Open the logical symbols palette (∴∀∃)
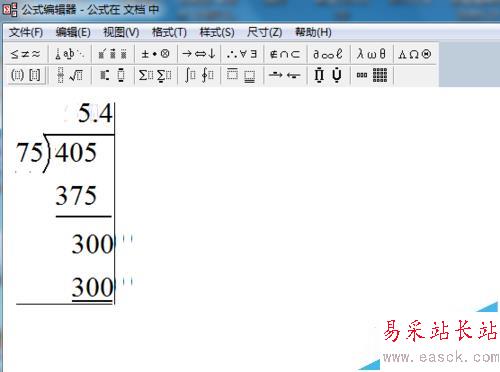500x372 pixels. [x=242, y=54]
